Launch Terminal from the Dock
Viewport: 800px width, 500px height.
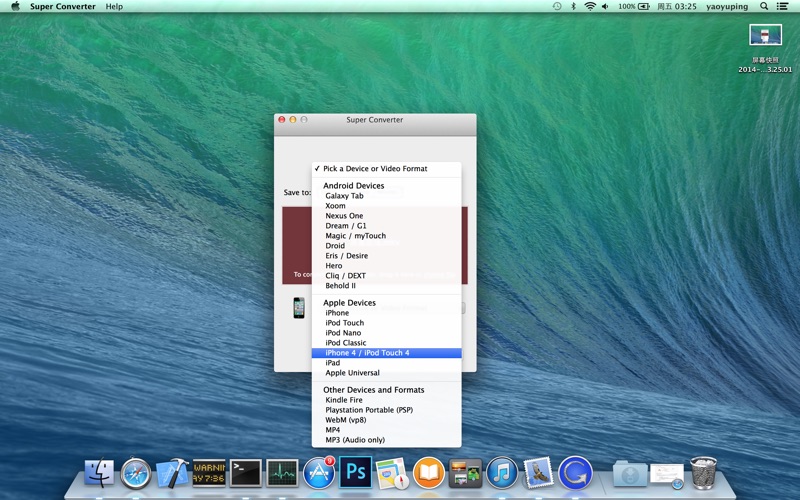[x=245, y=473]
